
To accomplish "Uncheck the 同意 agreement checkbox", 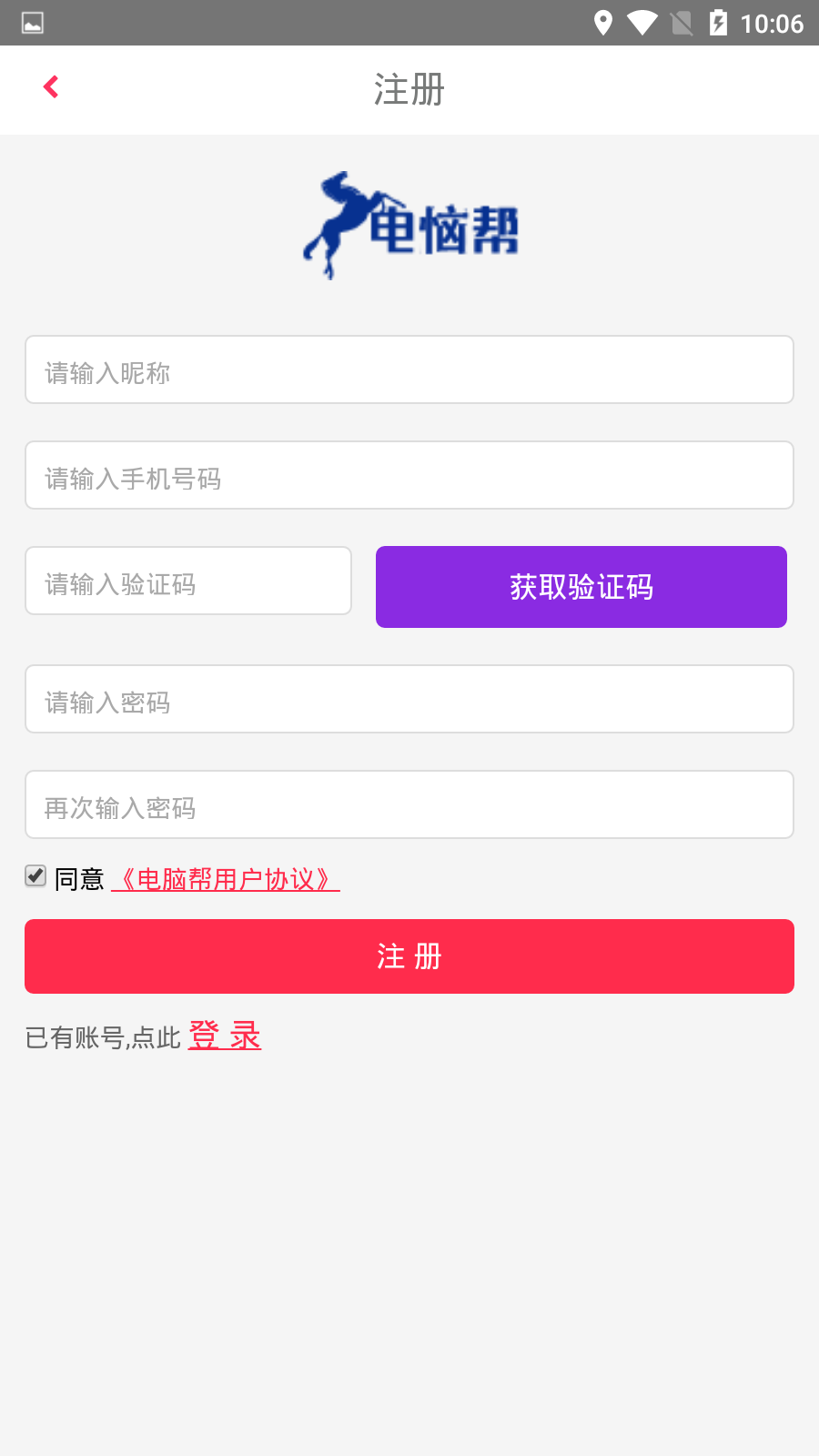I will (x=35, y=876).
